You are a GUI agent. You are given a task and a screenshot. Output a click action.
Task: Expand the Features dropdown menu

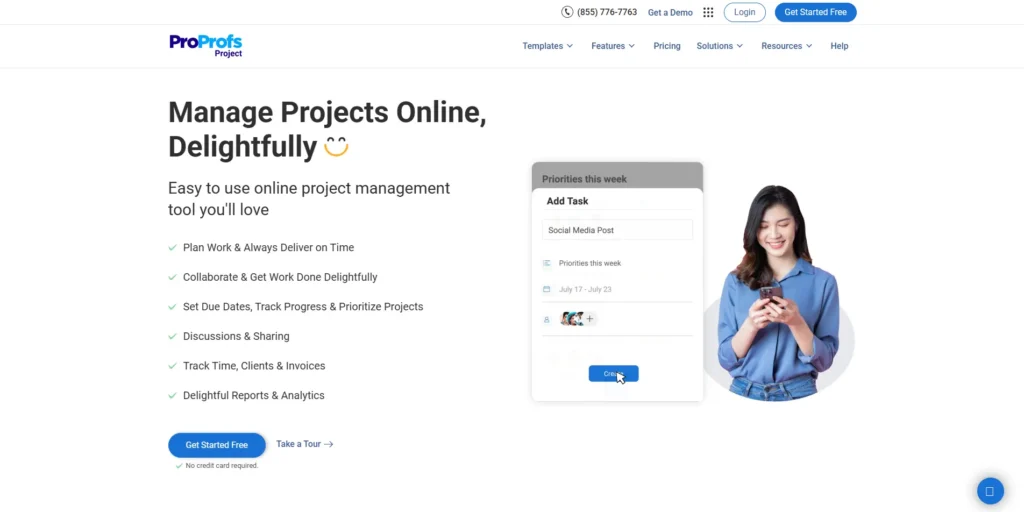[612, 46]
